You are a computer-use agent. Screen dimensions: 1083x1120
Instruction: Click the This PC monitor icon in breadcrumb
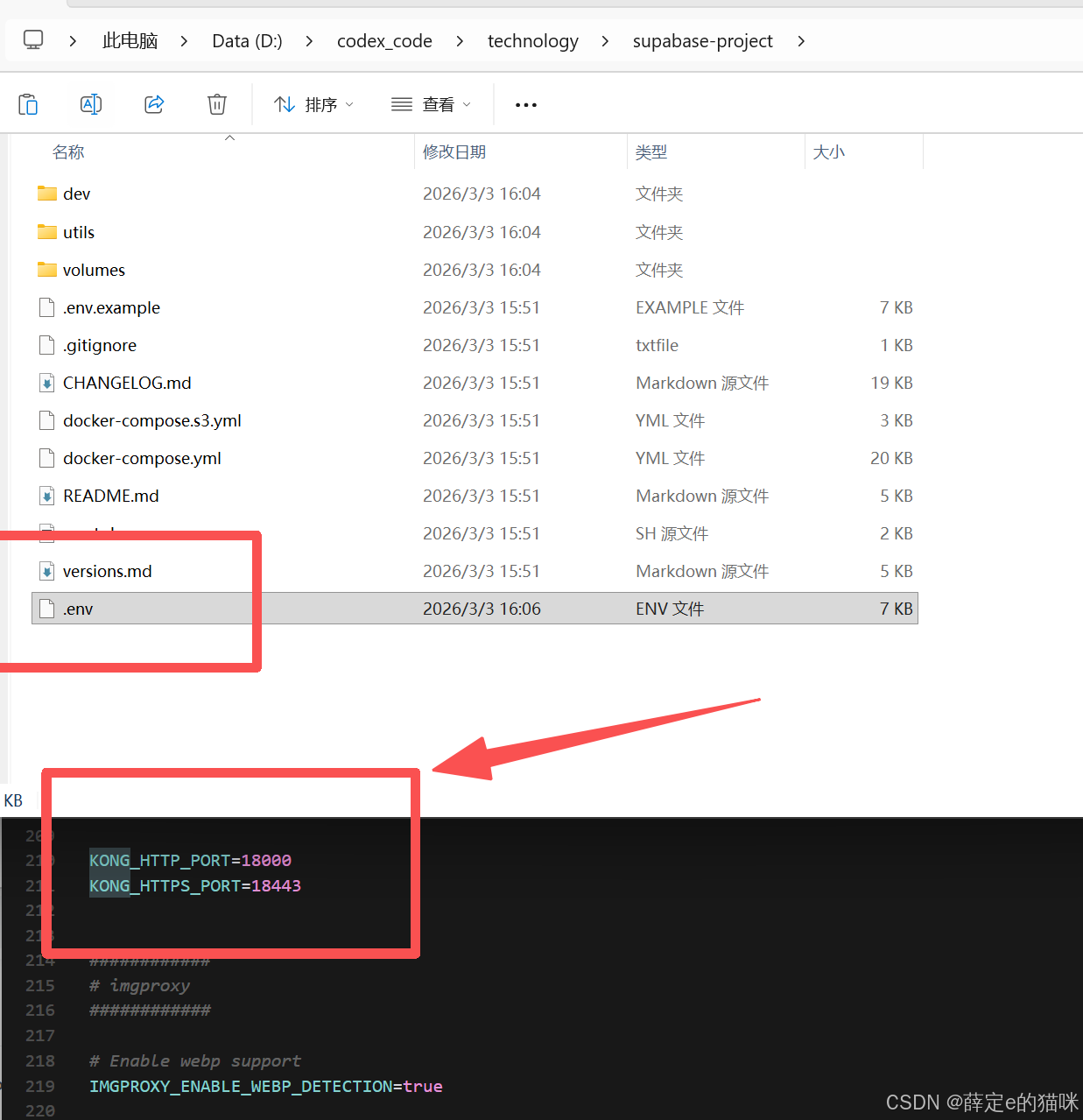tap(33, 40)
